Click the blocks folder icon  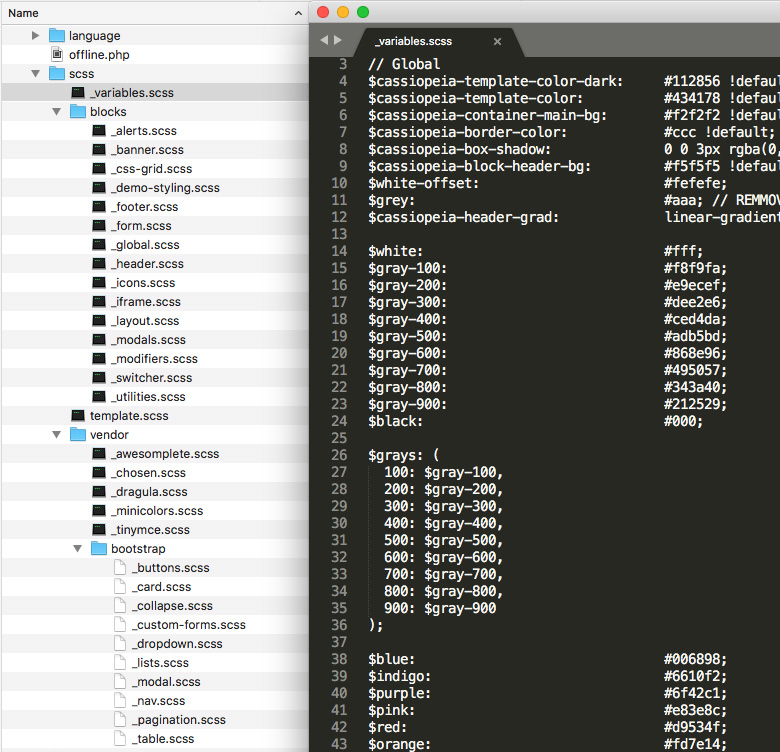[78, 111]
